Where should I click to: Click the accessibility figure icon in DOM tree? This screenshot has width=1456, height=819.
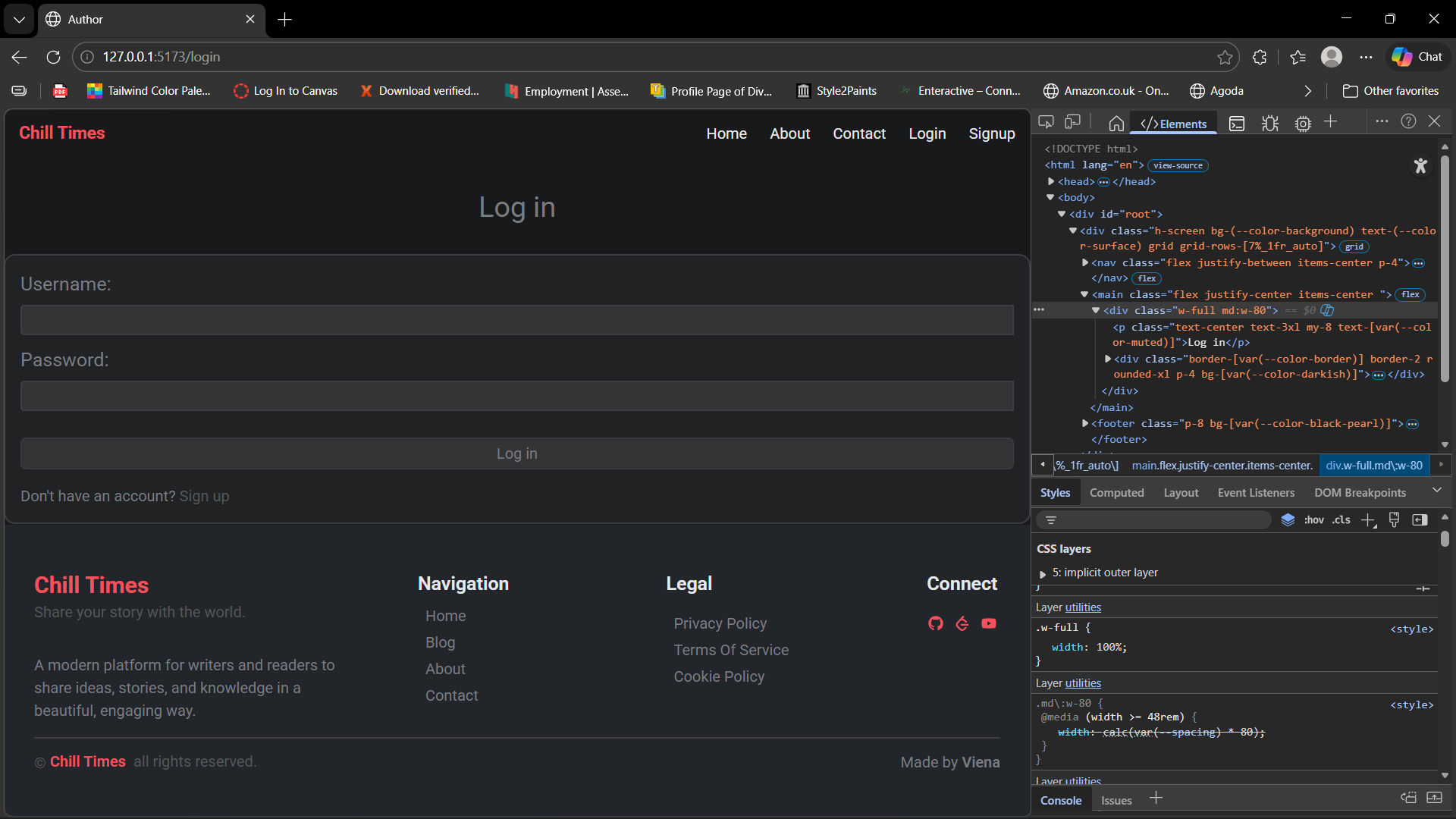(1420, 166)
